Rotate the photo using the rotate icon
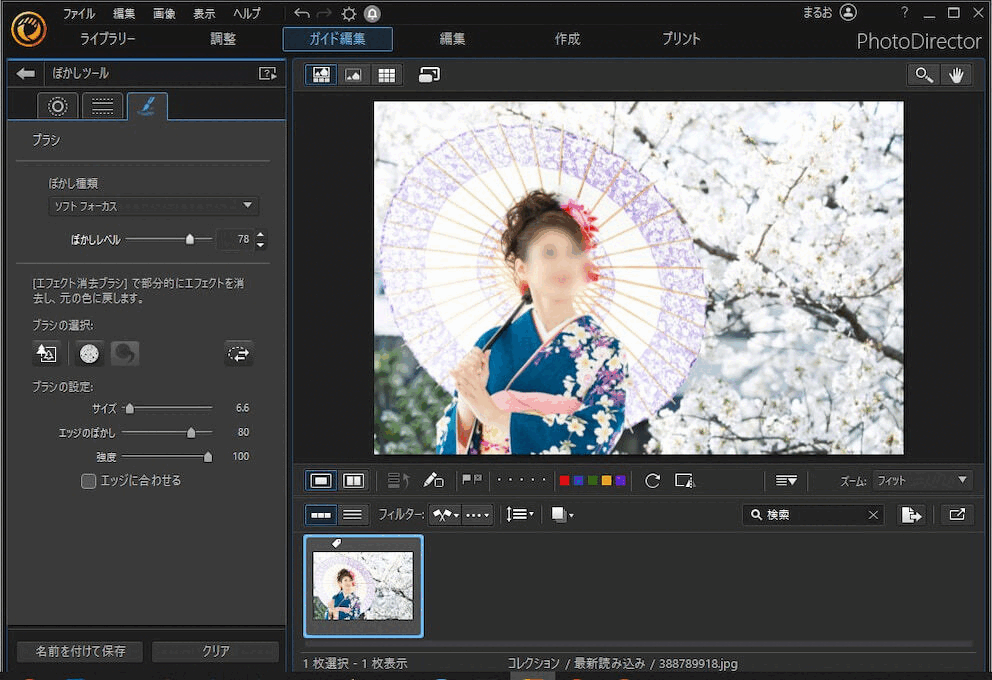 coord(652,481)
